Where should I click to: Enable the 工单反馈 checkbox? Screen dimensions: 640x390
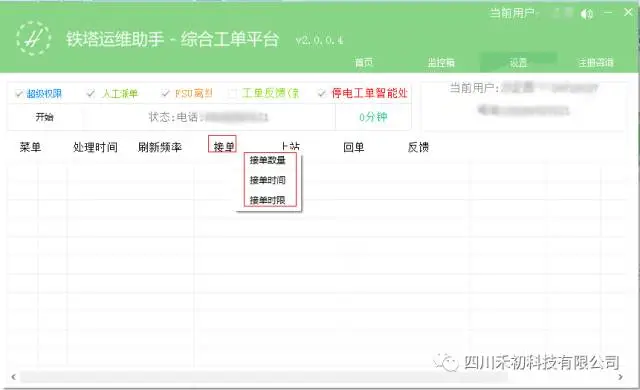click(x=232, y=94)
